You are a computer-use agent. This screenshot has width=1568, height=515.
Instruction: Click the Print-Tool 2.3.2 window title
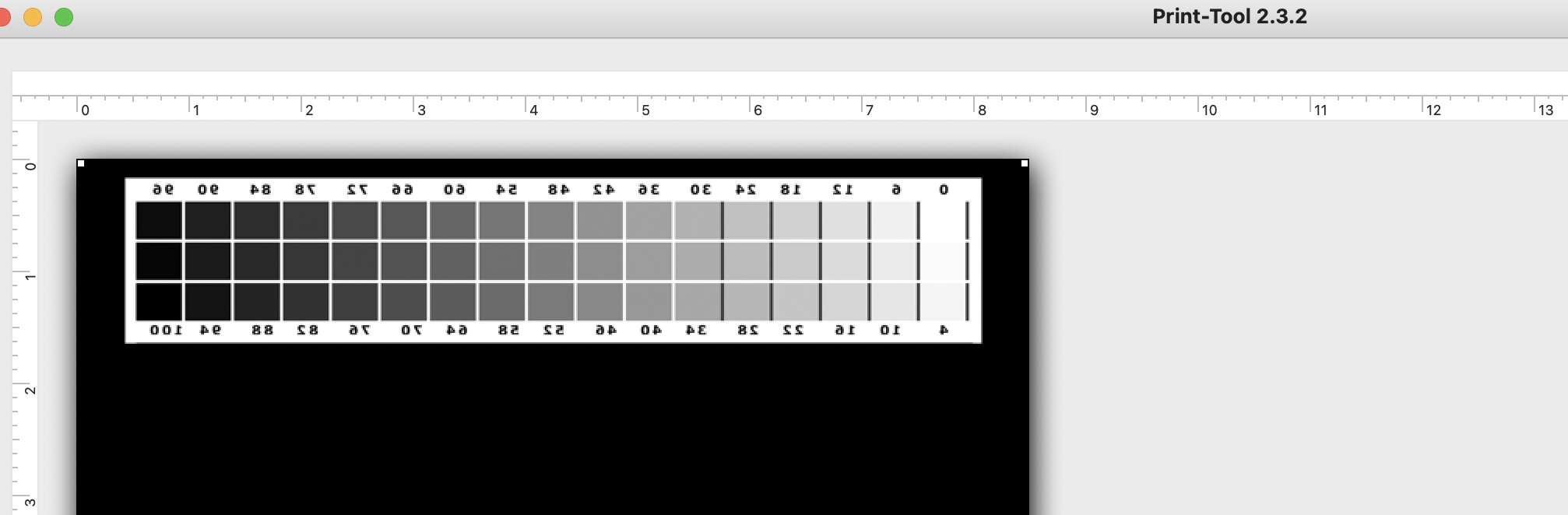pos(1229,16)
